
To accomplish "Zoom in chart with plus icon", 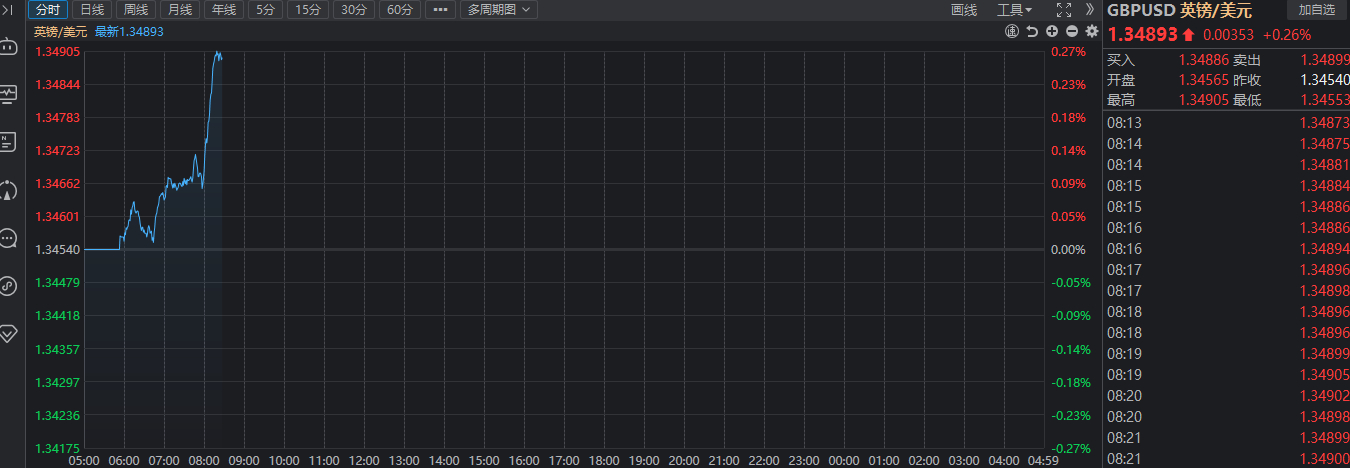I will point(1052,31).
